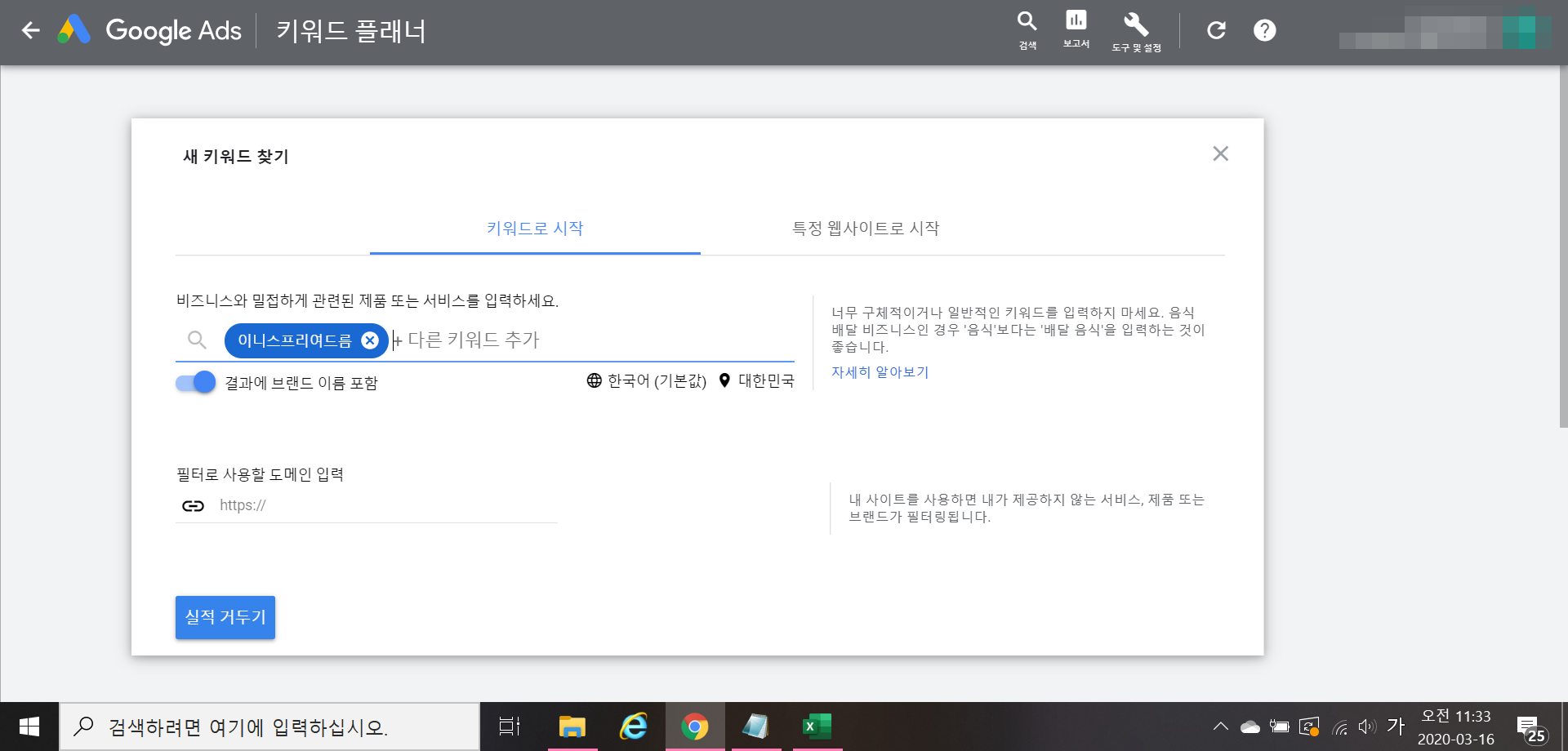Open File Explorer from the taskbar
Image resolution: width=1568 pixels, height=751 pixels.
point(572,727)
